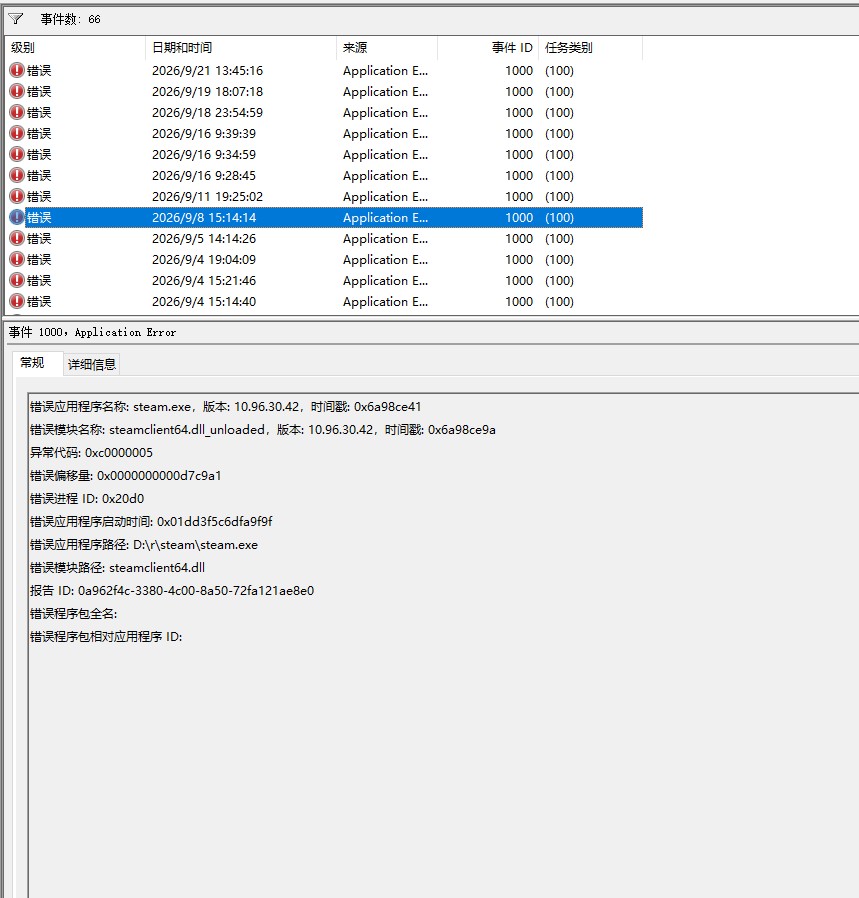
Task: Click error icon for 2026/9/21 13:45:16 event
Action: pos(17,70)
